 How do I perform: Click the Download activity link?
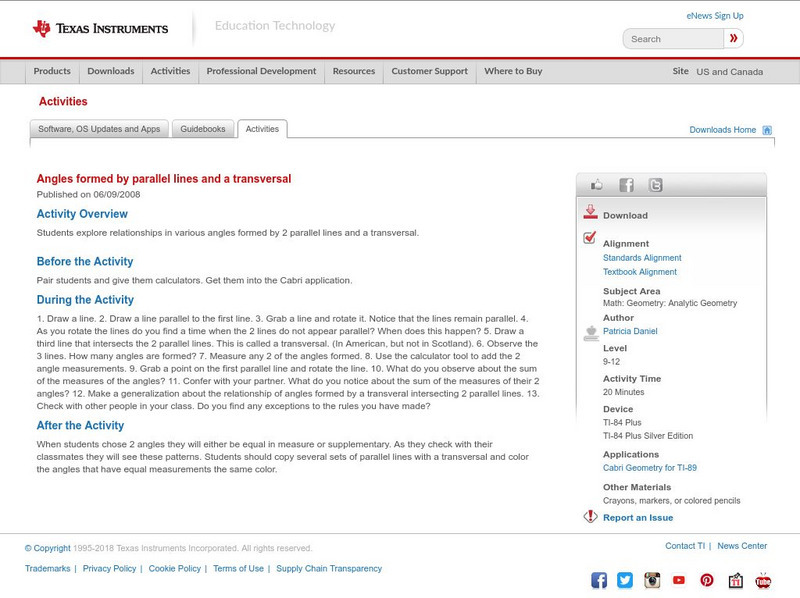625,215
